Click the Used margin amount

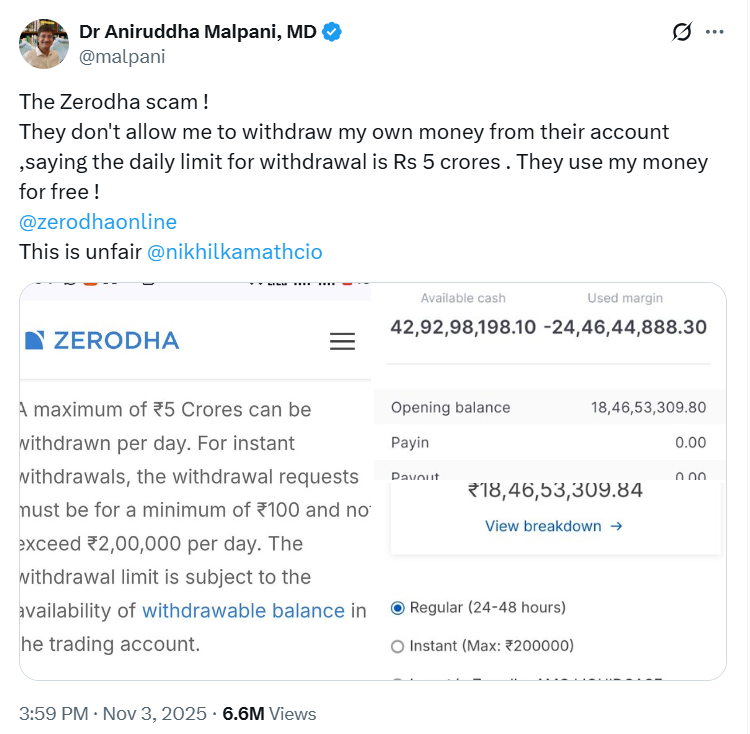coord(625,327)
